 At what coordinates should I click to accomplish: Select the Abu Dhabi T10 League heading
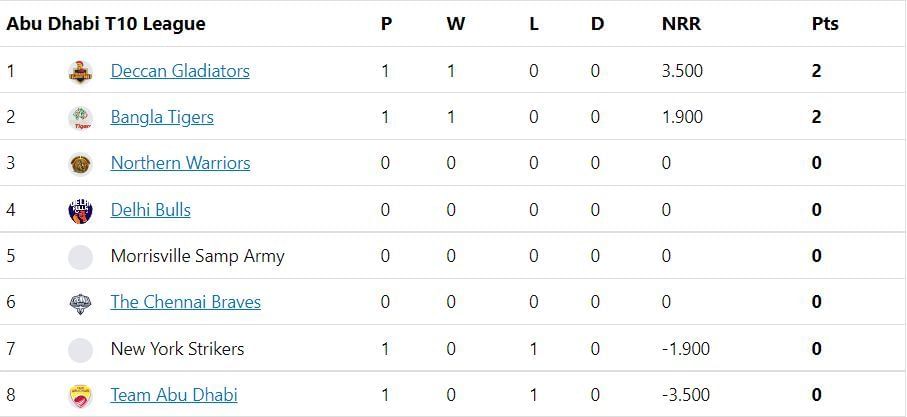click(106, 24)
